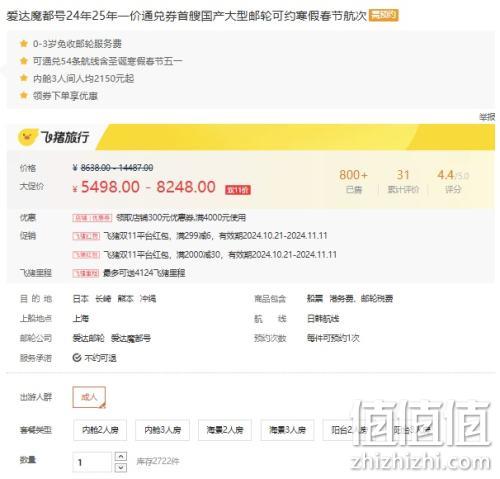Click the 港务费、邮轮税费 included text

click(x=361, y=299)
